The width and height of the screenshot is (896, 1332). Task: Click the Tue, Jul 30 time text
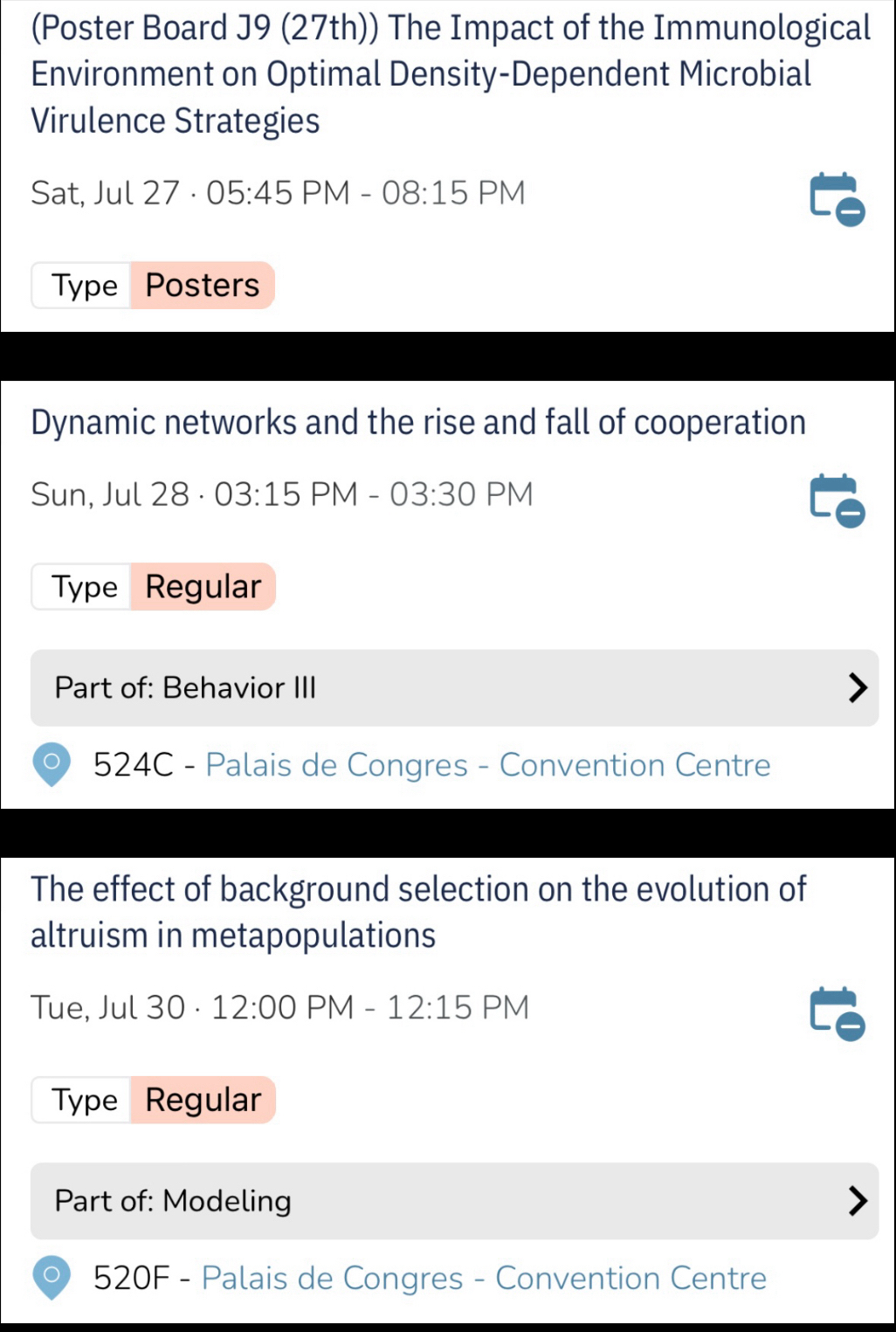pos(279,1008)
